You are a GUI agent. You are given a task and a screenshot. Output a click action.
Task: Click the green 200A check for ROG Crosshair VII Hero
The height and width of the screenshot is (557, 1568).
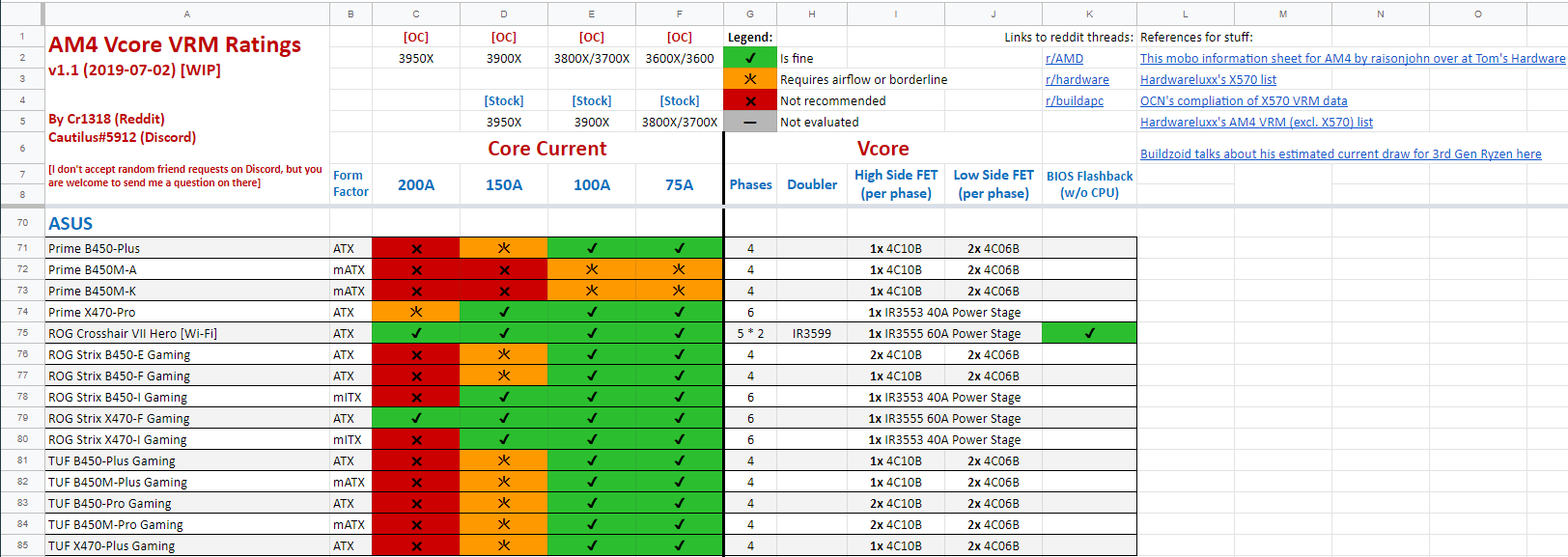[x=416, y=333]
